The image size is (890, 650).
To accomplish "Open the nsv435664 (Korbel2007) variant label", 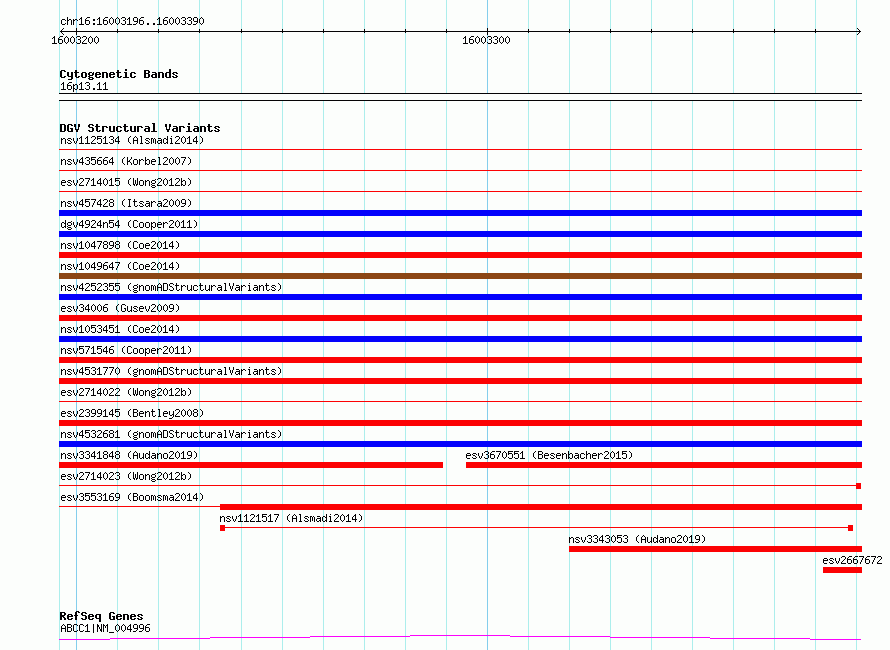I will 126,161.
